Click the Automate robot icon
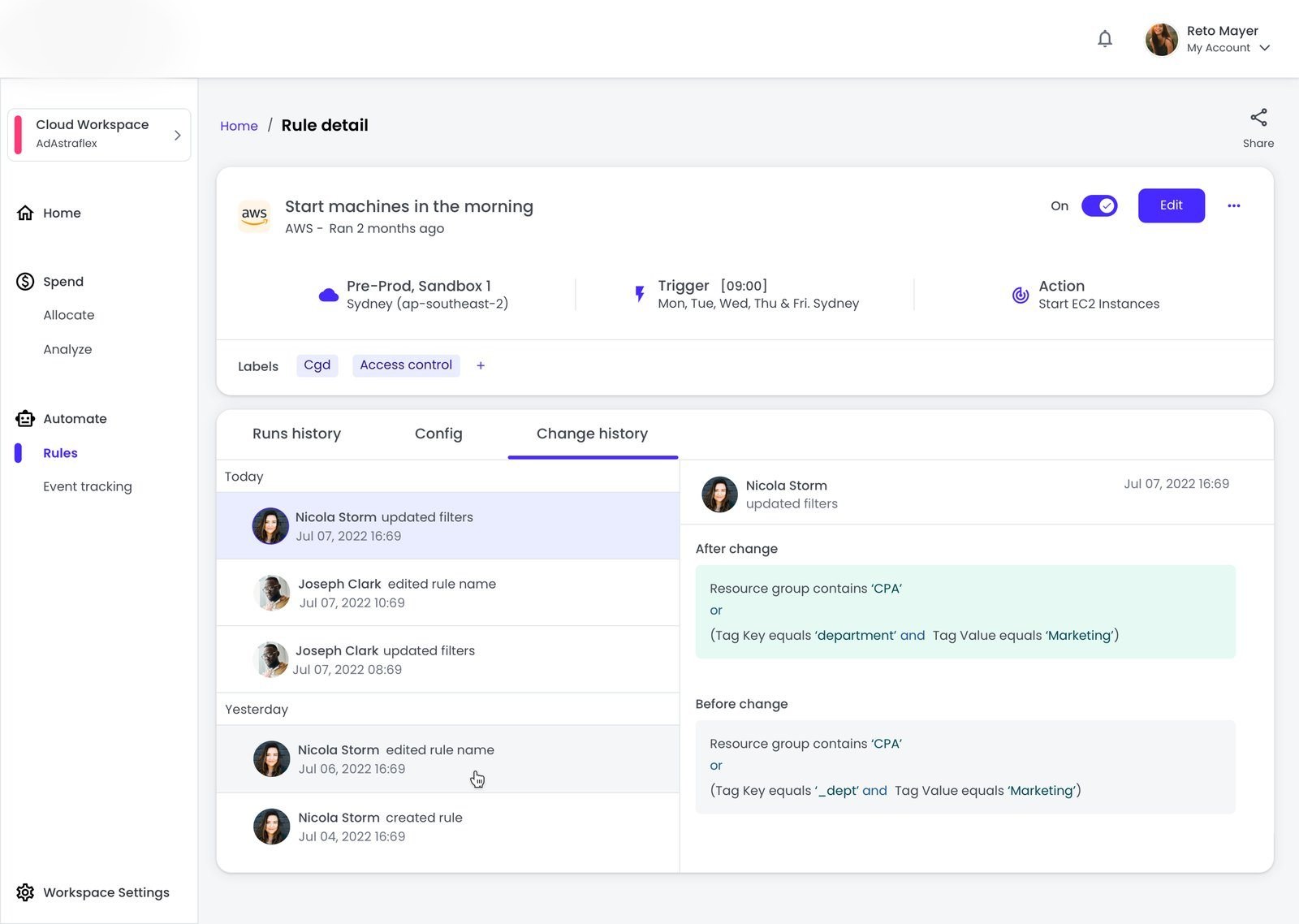This screenshot has height=924, width=1299. pyautogui.click(x=25, y=418)
